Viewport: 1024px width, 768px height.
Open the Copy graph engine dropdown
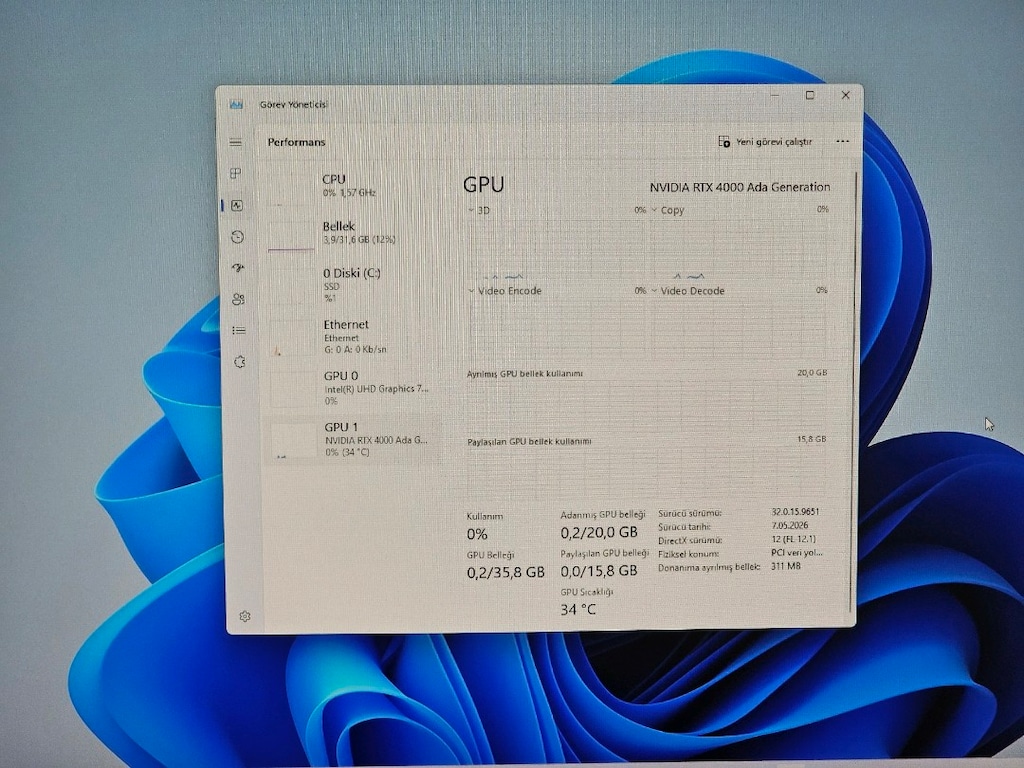click(x=668, y=210)
